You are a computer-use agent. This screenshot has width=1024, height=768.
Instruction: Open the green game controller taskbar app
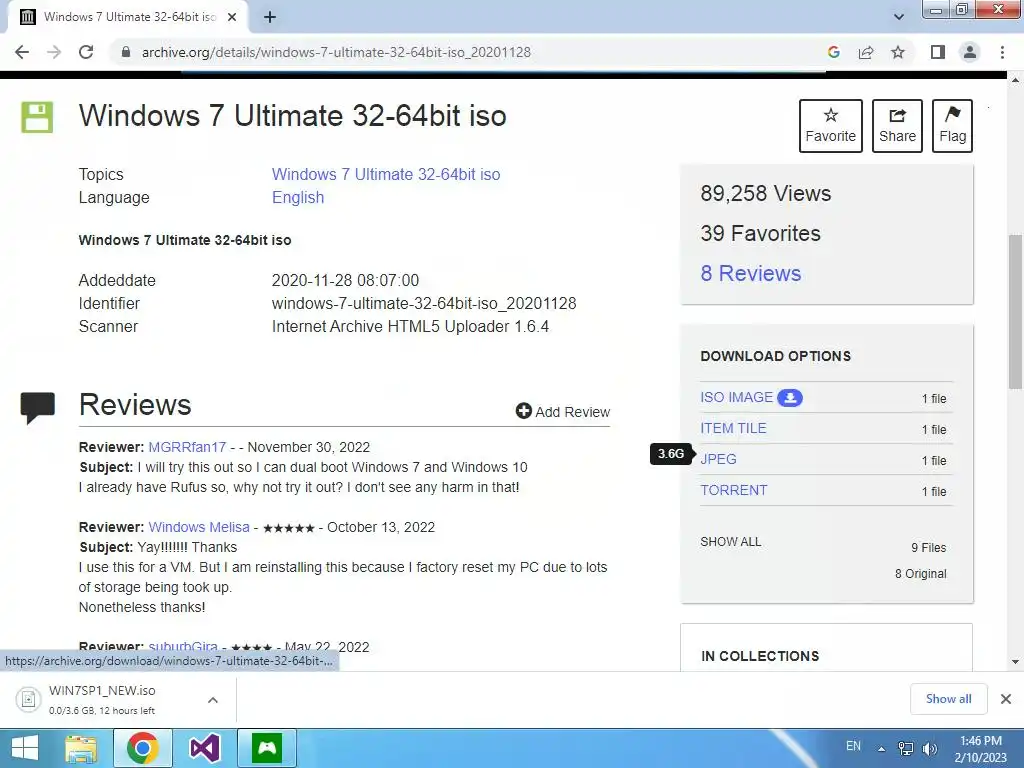[266, 748]
